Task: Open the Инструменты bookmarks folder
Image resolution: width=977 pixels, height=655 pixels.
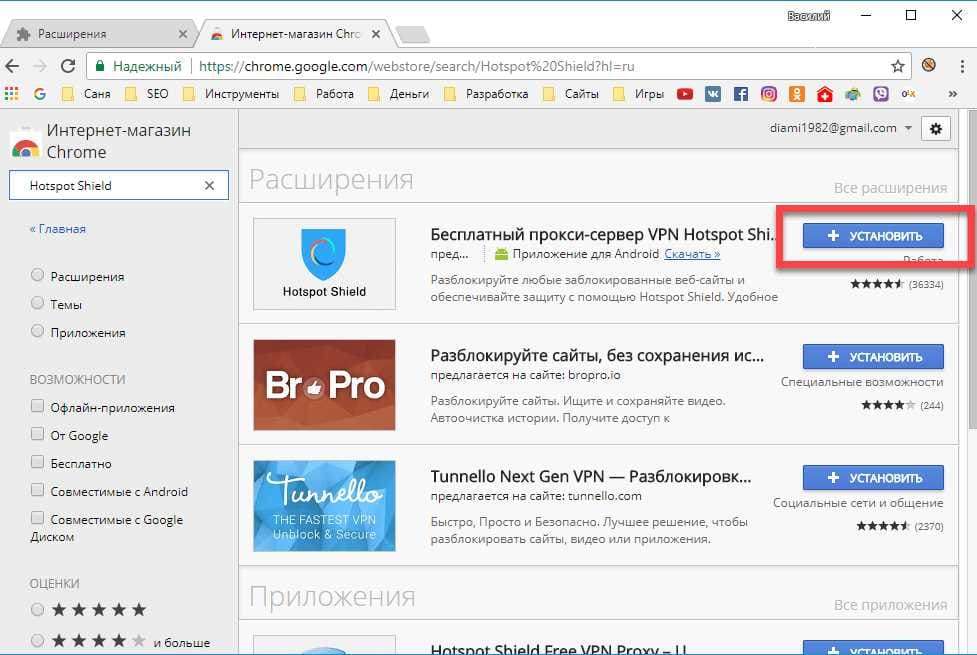Action: click(x=231, y=94)
